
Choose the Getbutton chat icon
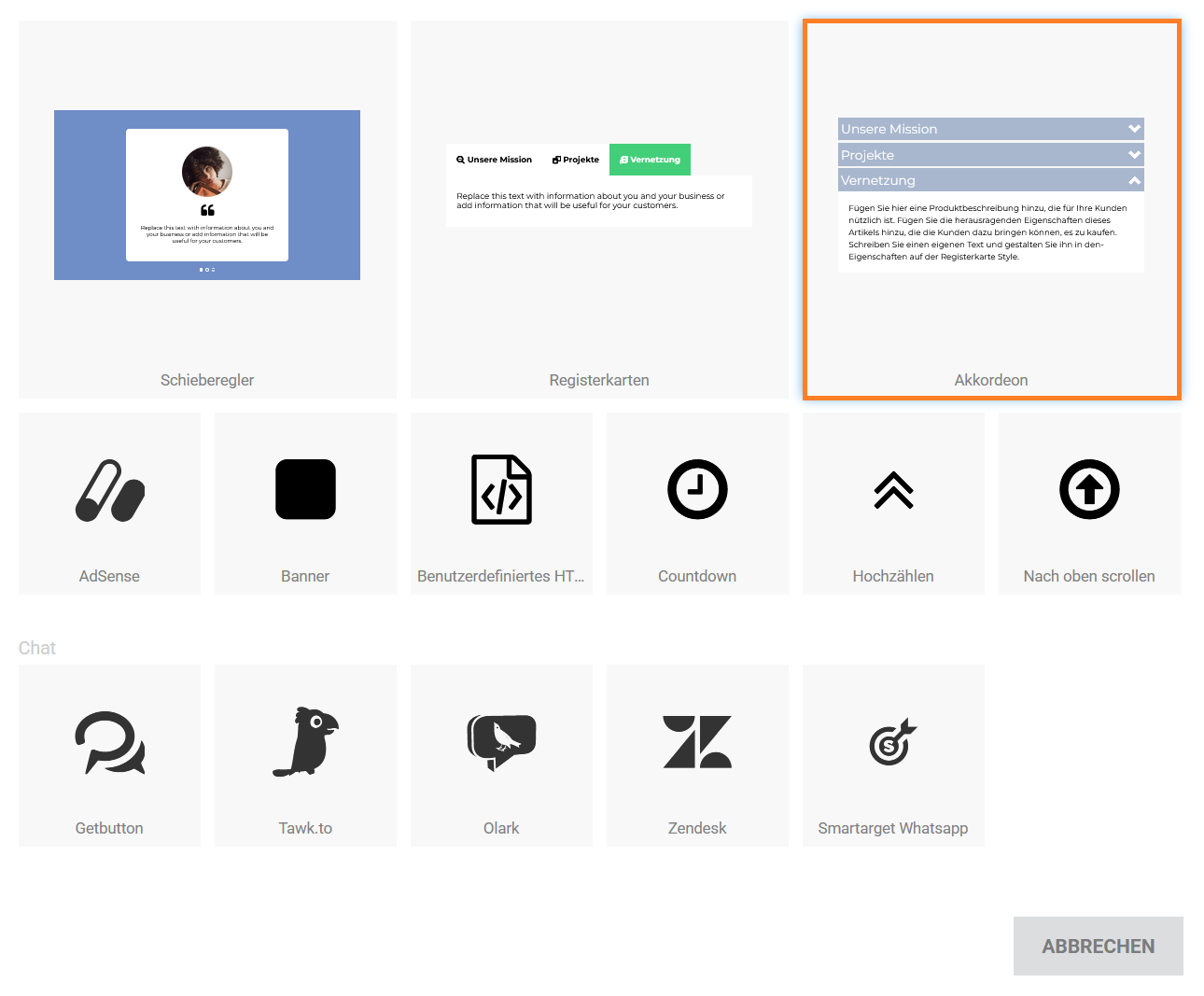point(110,743)
